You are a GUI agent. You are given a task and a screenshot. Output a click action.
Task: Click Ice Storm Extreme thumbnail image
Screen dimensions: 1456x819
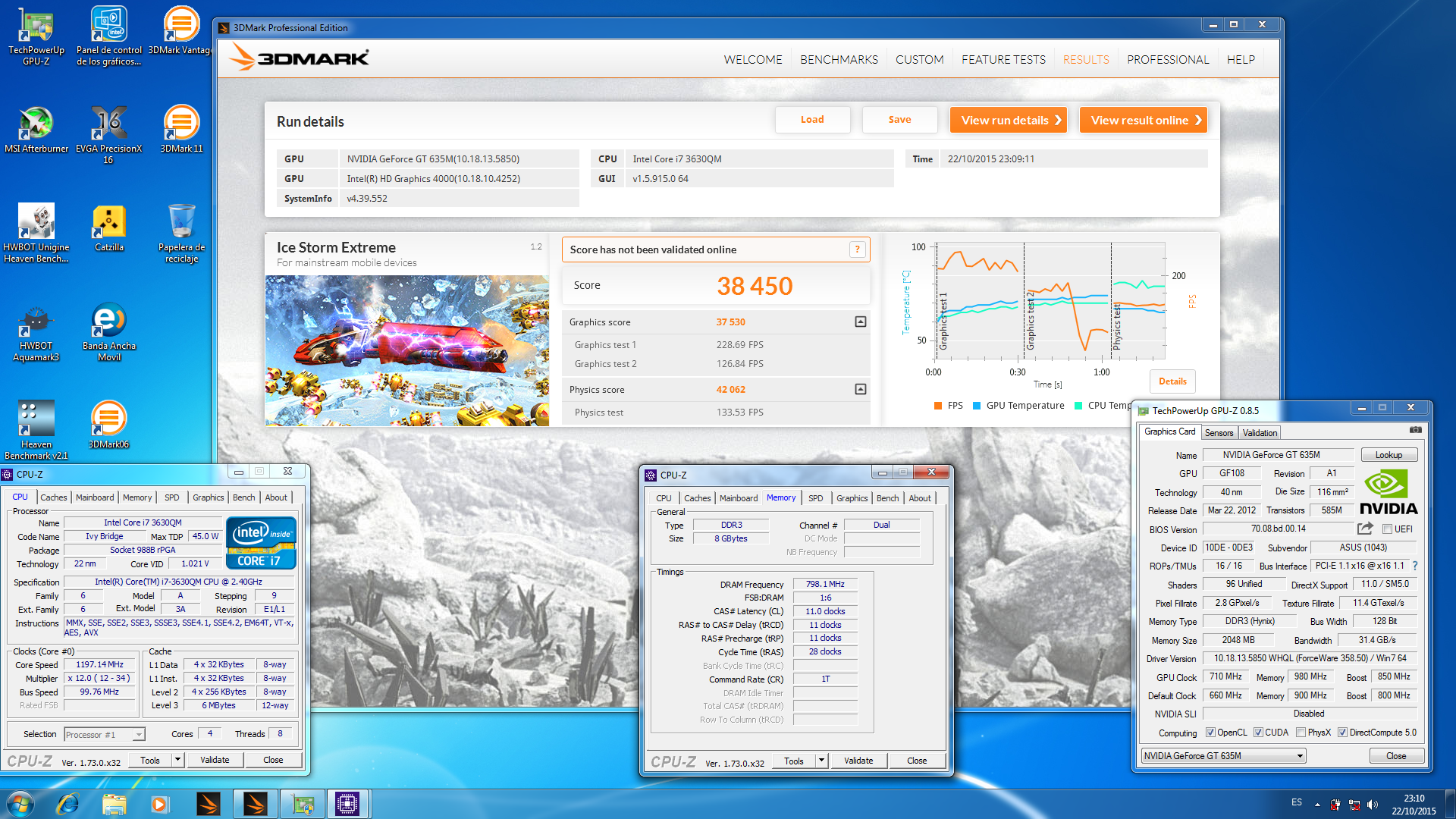[406, 350]
